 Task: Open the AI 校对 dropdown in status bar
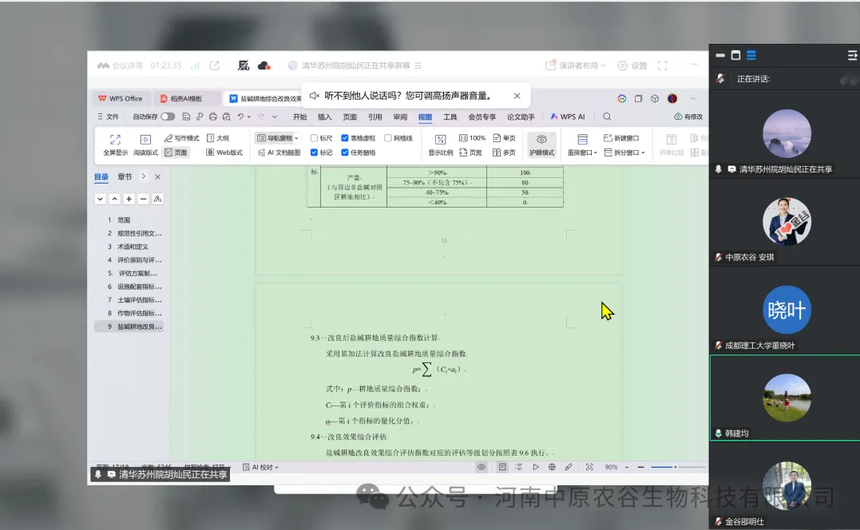point(261,467)
